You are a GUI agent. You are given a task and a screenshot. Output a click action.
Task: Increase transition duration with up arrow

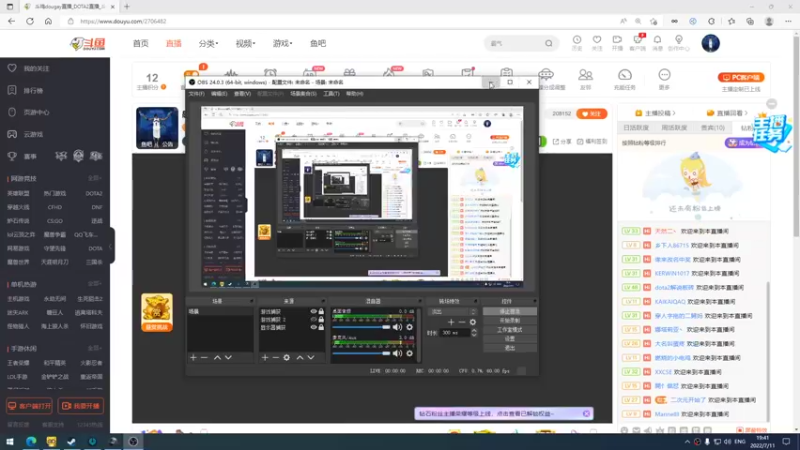474,331
